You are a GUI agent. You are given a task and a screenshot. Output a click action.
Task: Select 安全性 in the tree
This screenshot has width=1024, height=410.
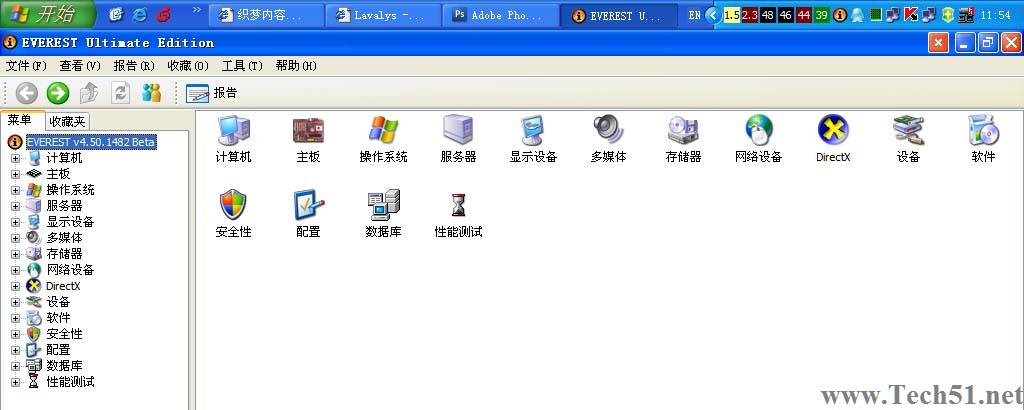[64, 334]
